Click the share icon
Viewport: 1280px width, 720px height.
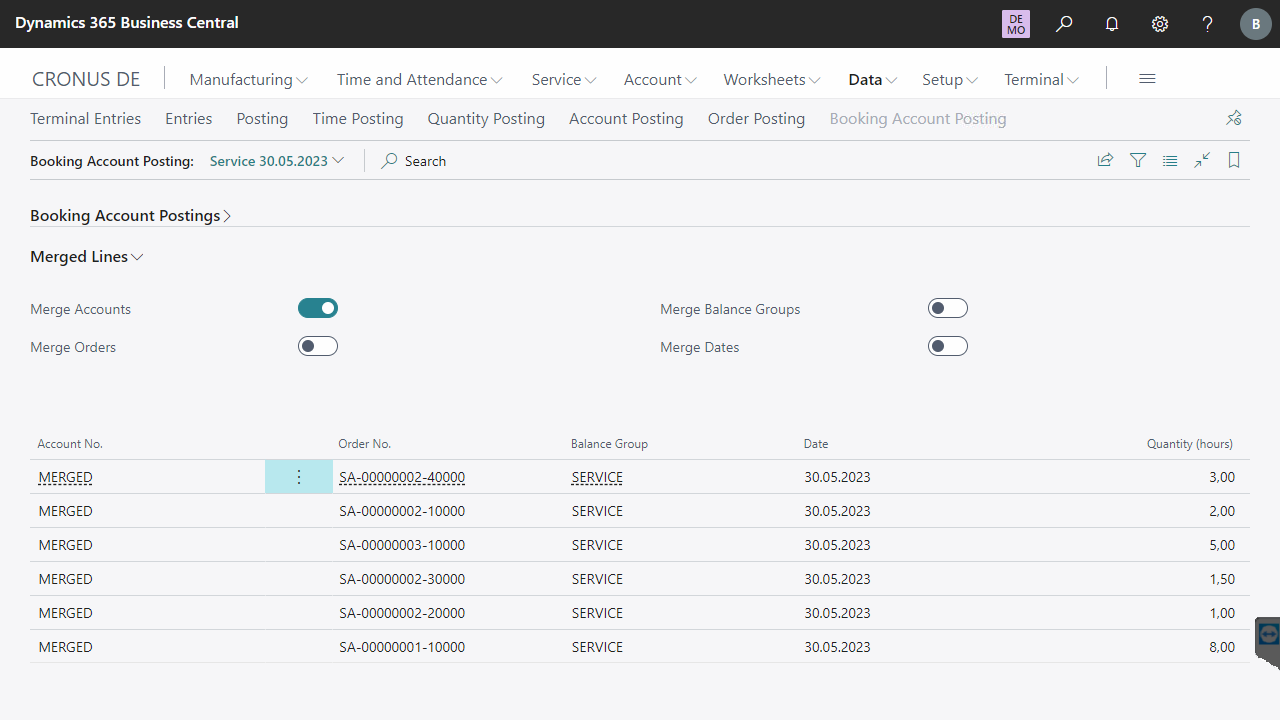pyautogui.click(x=1105, y=160)
